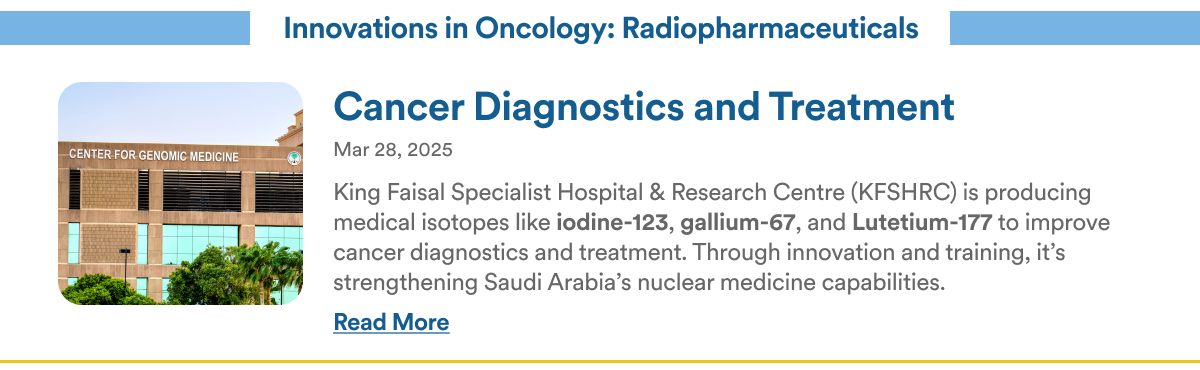The image size is (1200, 370).
Task: Click the Cancer Diagnostics and Treatment headline
Action: coord(644,105)
